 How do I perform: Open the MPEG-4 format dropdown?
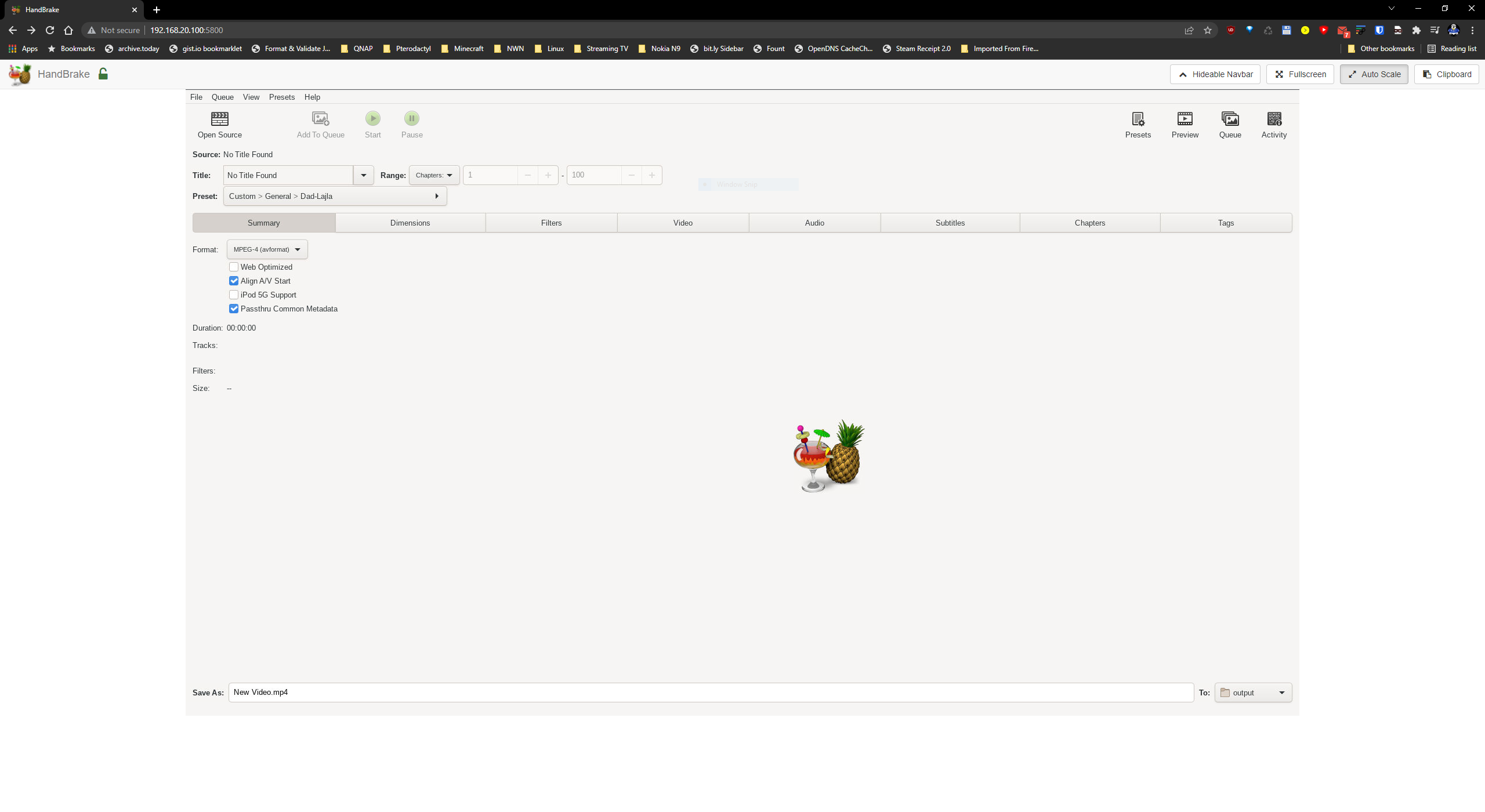tap(267, 249)
